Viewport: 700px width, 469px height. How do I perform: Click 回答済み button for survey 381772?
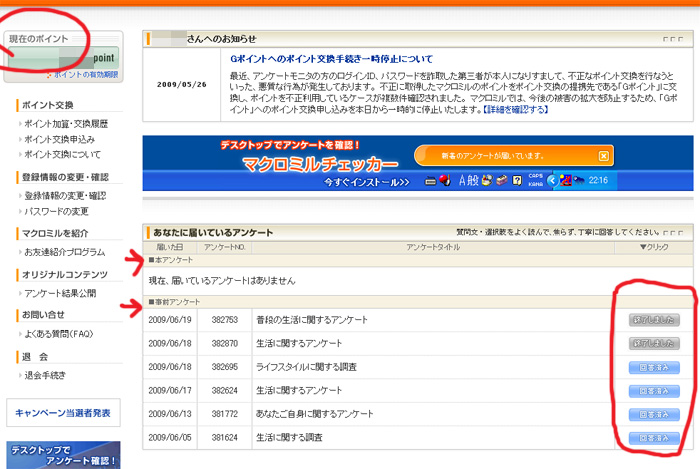(x=654, y=415)
